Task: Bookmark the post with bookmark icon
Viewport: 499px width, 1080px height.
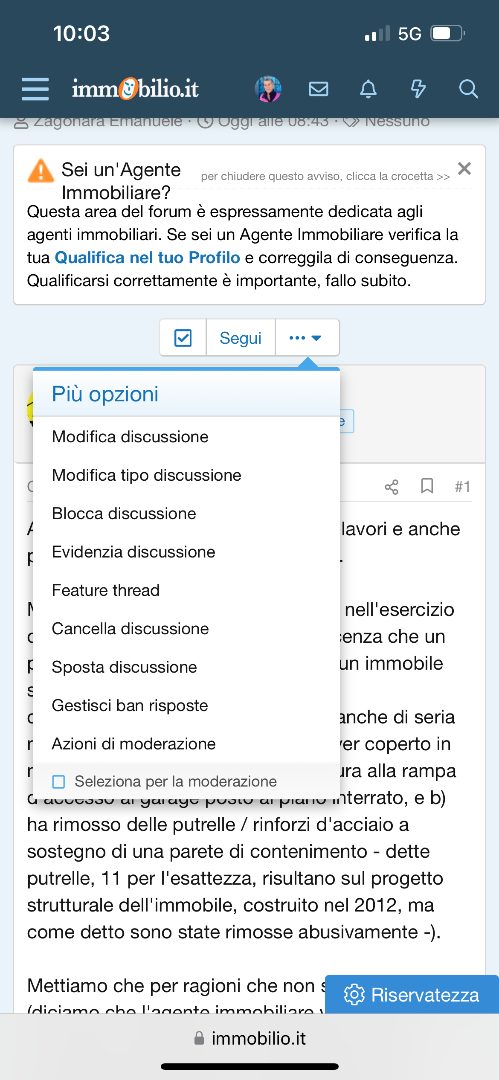Action: click(427, 487)
